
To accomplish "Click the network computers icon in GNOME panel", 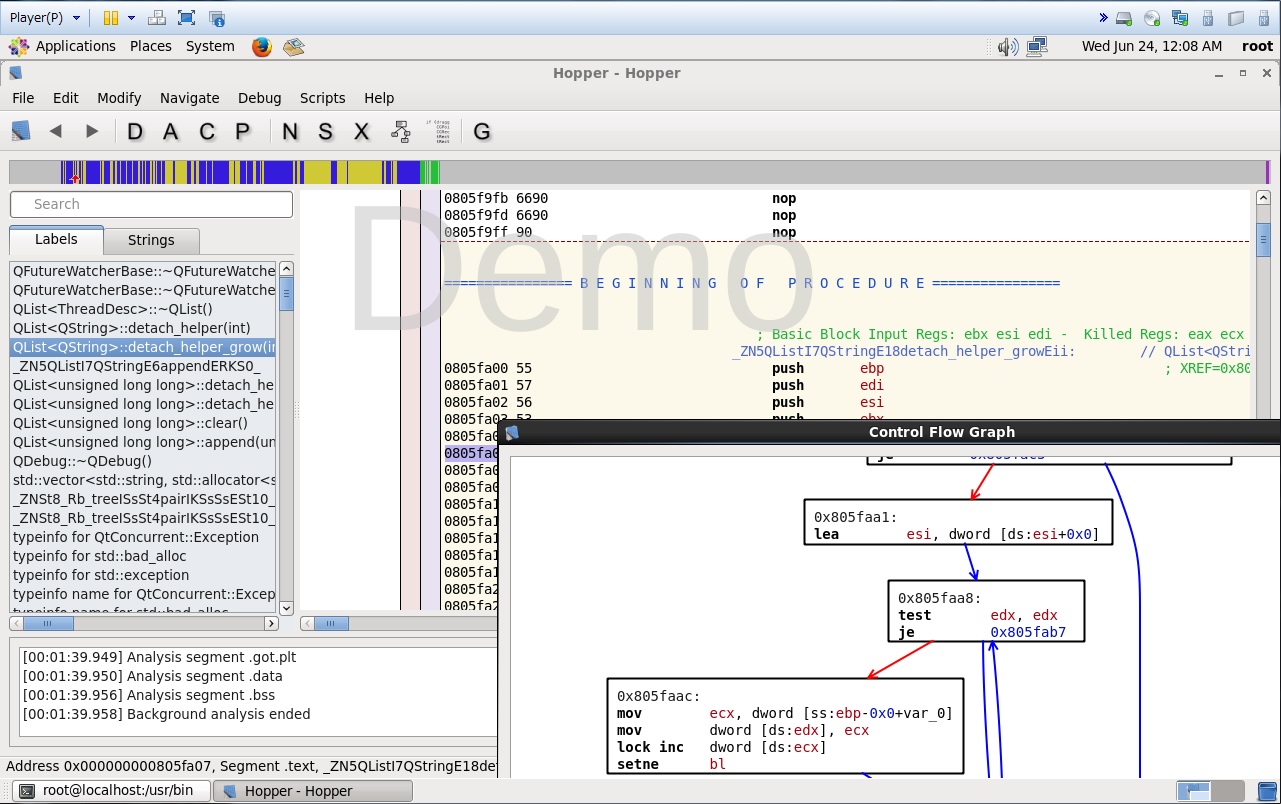I will (1036, 47).
